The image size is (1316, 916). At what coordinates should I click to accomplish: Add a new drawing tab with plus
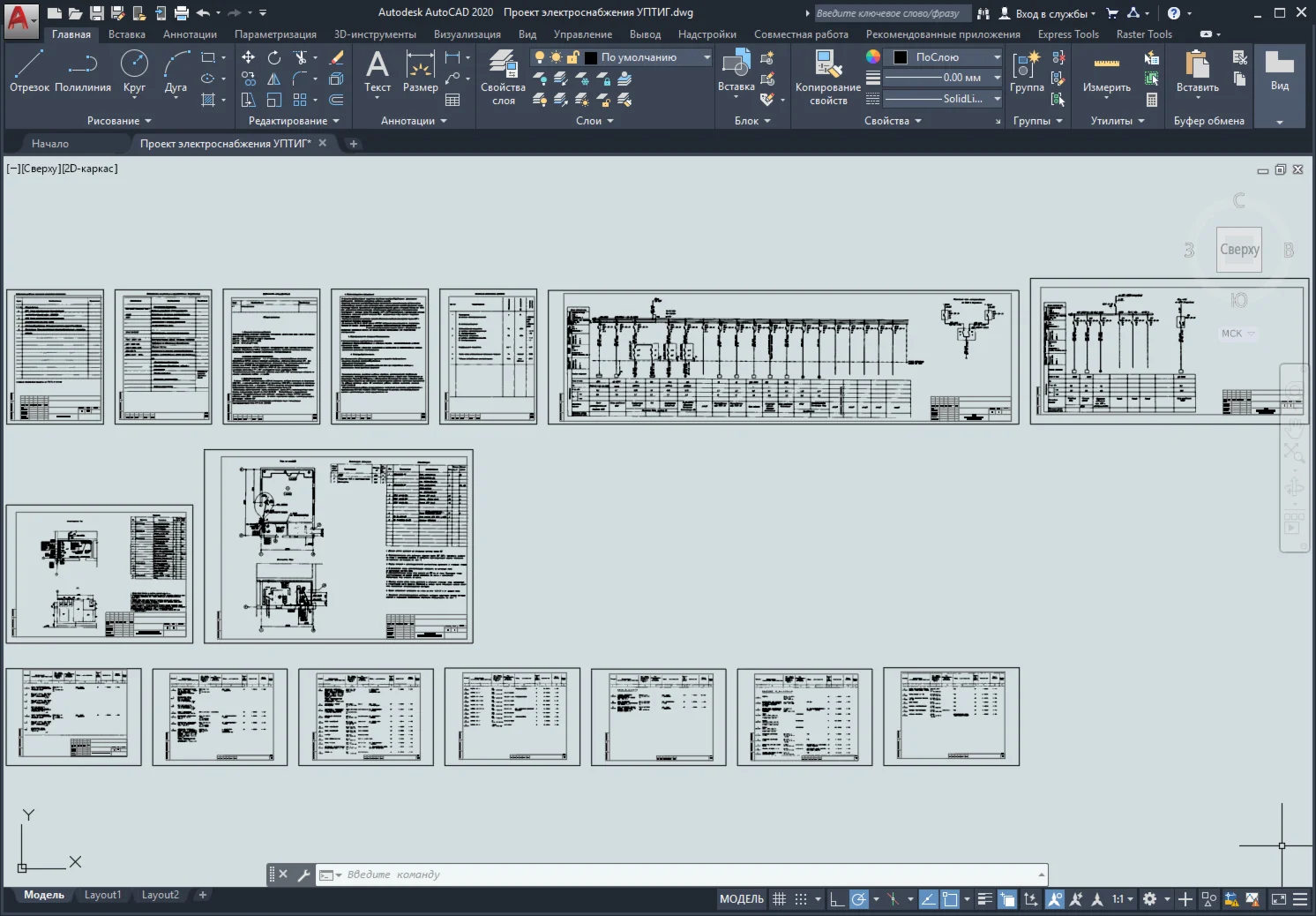pyautogui.click(x=353, y=144)
